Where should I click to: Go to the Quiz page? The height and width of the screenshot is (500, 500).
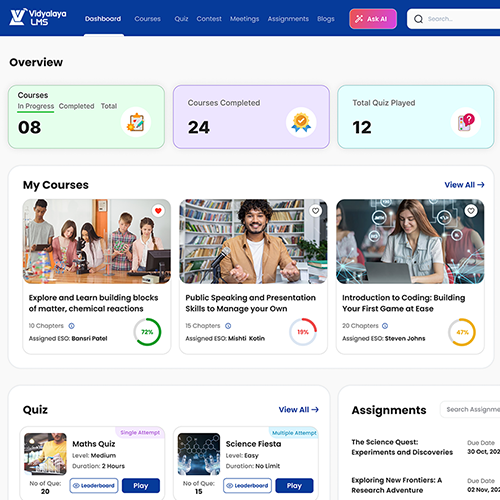(x=181, y=19)
